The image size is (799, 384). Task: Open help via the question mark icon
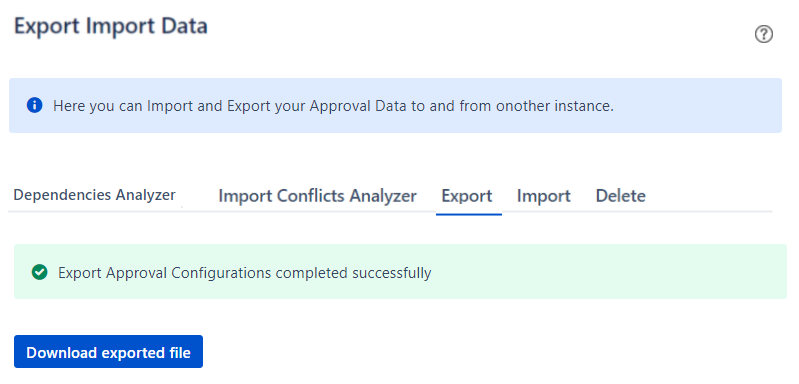pyautogui.click(x=763, y=34)
